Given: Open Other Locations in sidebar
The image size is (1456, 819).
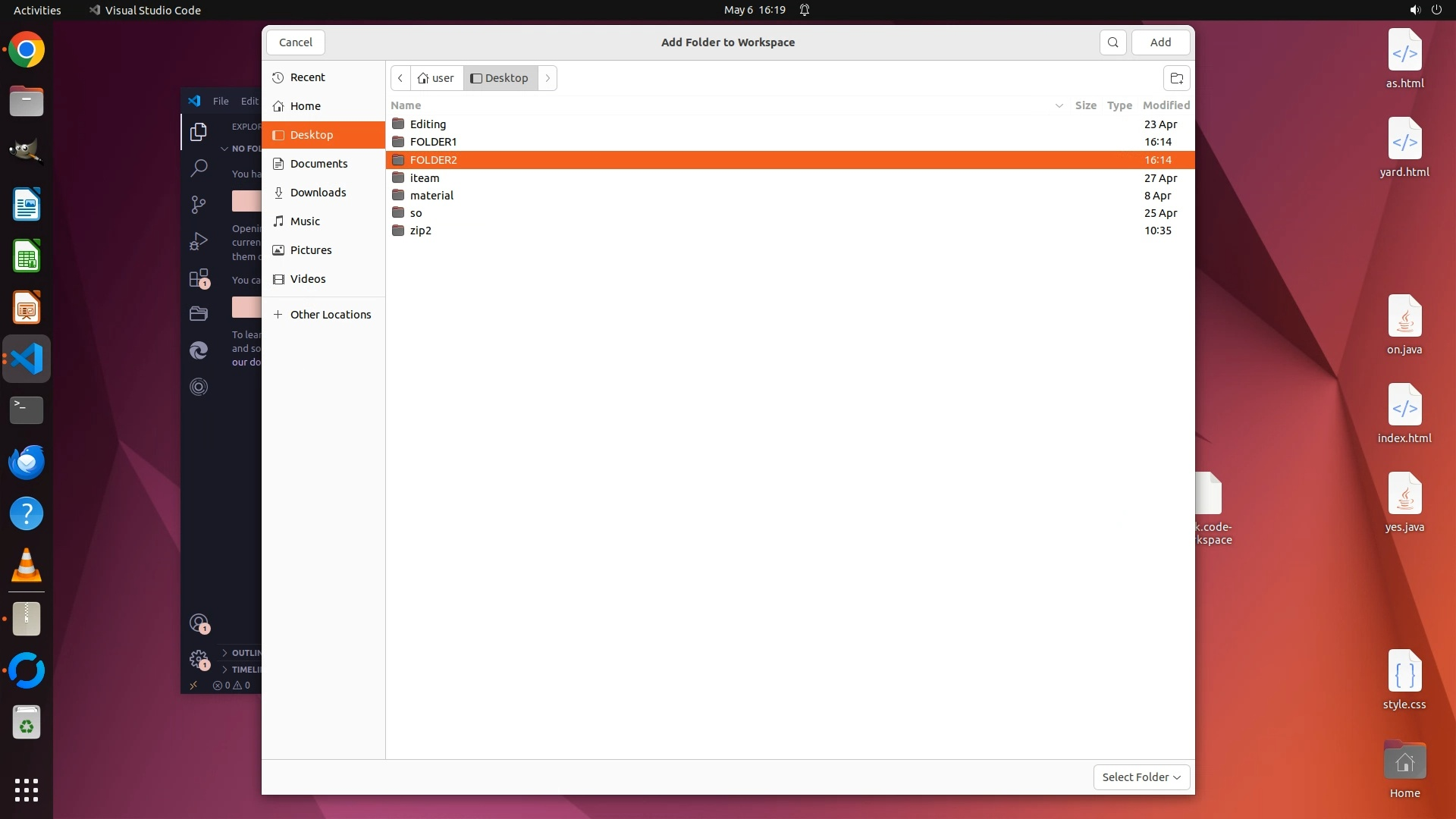Looking at the screenshot, I should (330, 315).
